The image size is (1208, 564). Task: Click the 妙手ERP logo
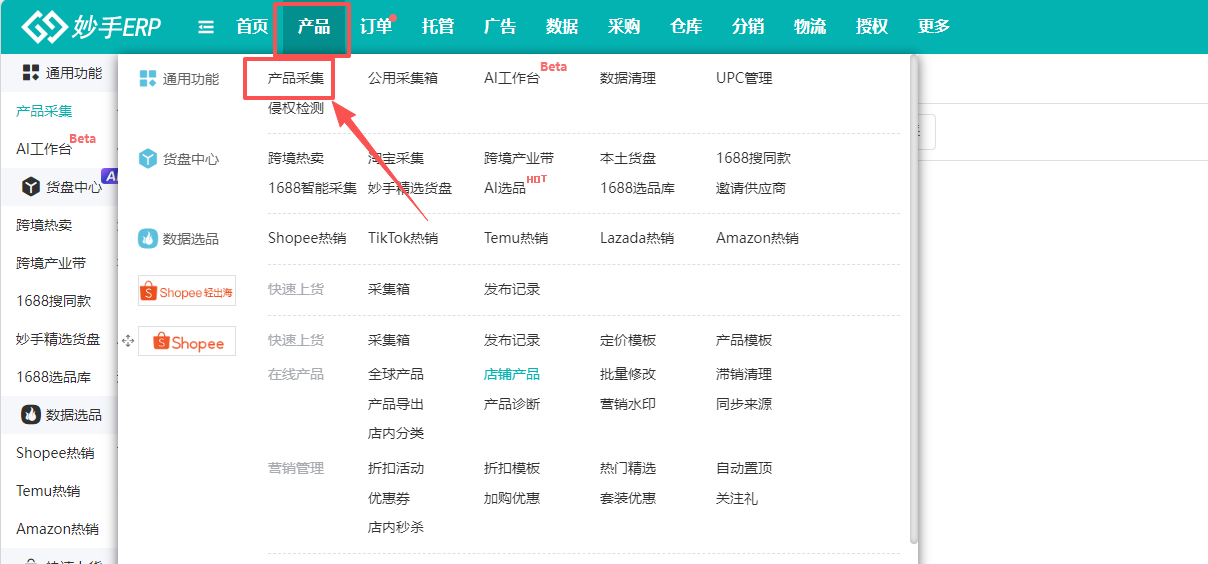[91, 27]
